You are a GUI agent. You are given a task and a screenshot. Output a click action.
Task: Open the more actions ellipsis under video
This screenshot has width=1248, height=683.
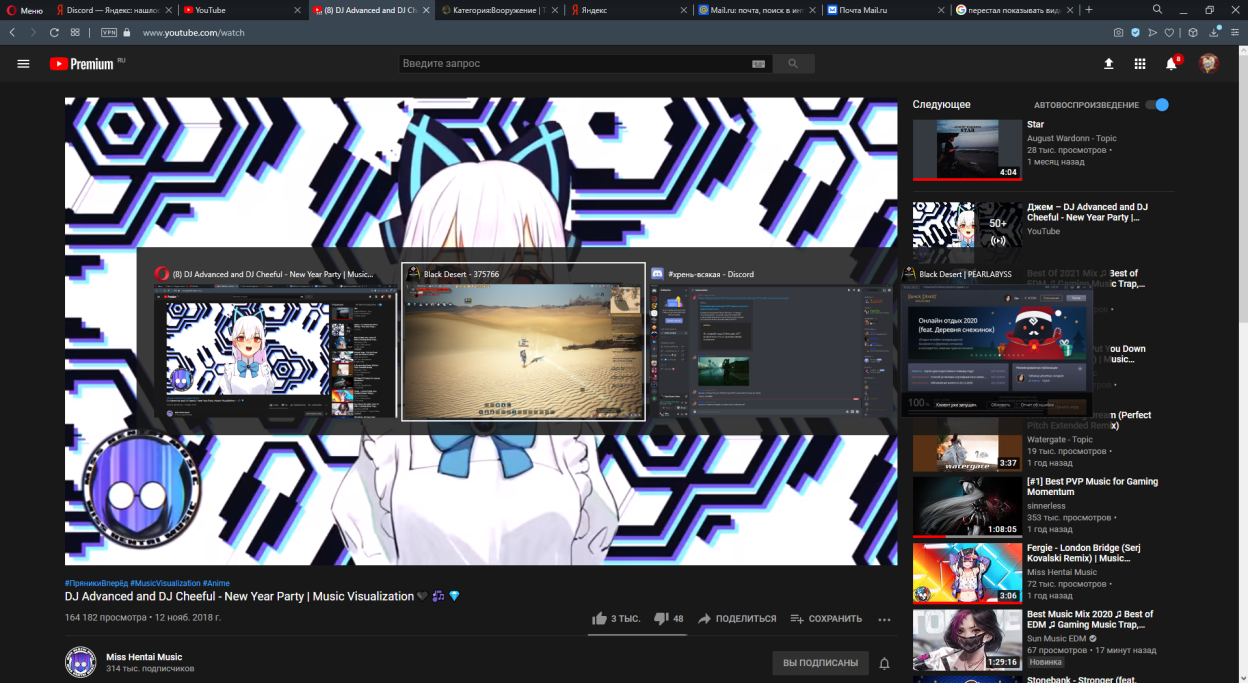[x=884, y=619]
